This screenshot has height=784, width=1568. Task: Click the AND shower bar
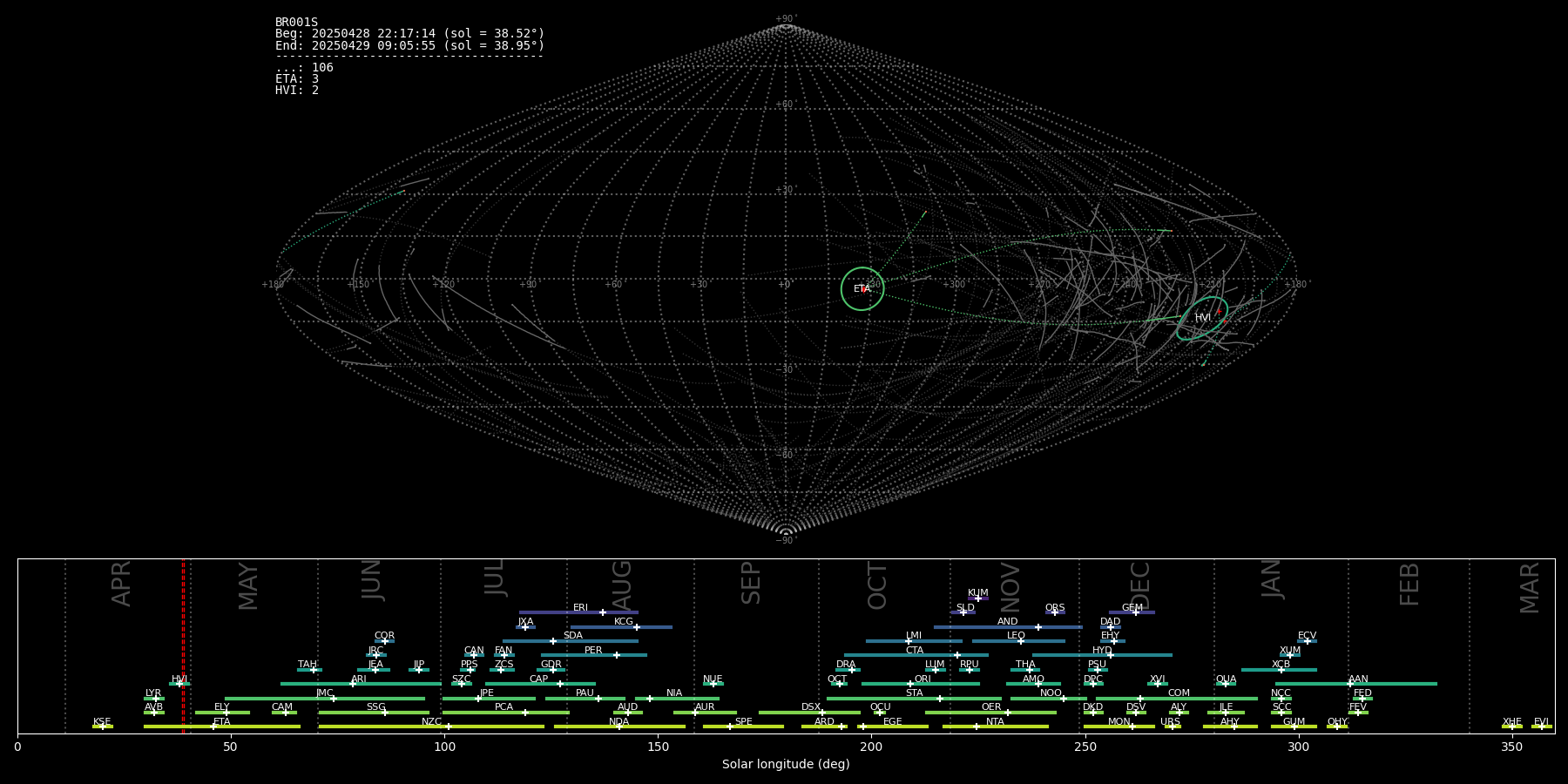tap(1008, 627)
